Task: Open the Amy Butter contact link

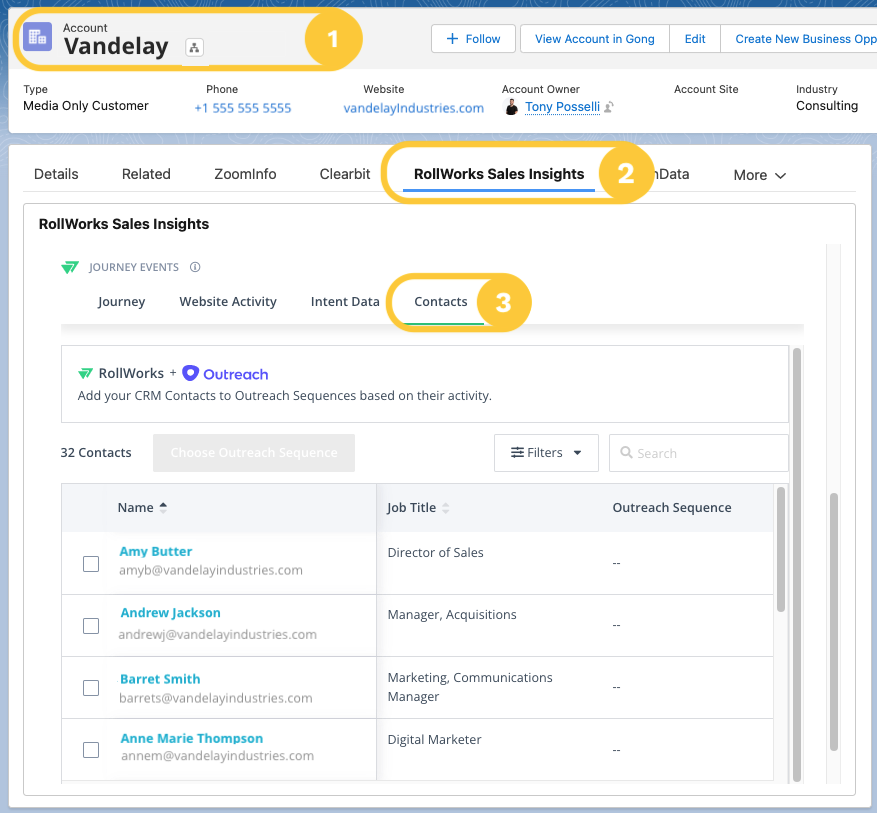Action: (x=155, y=551)
